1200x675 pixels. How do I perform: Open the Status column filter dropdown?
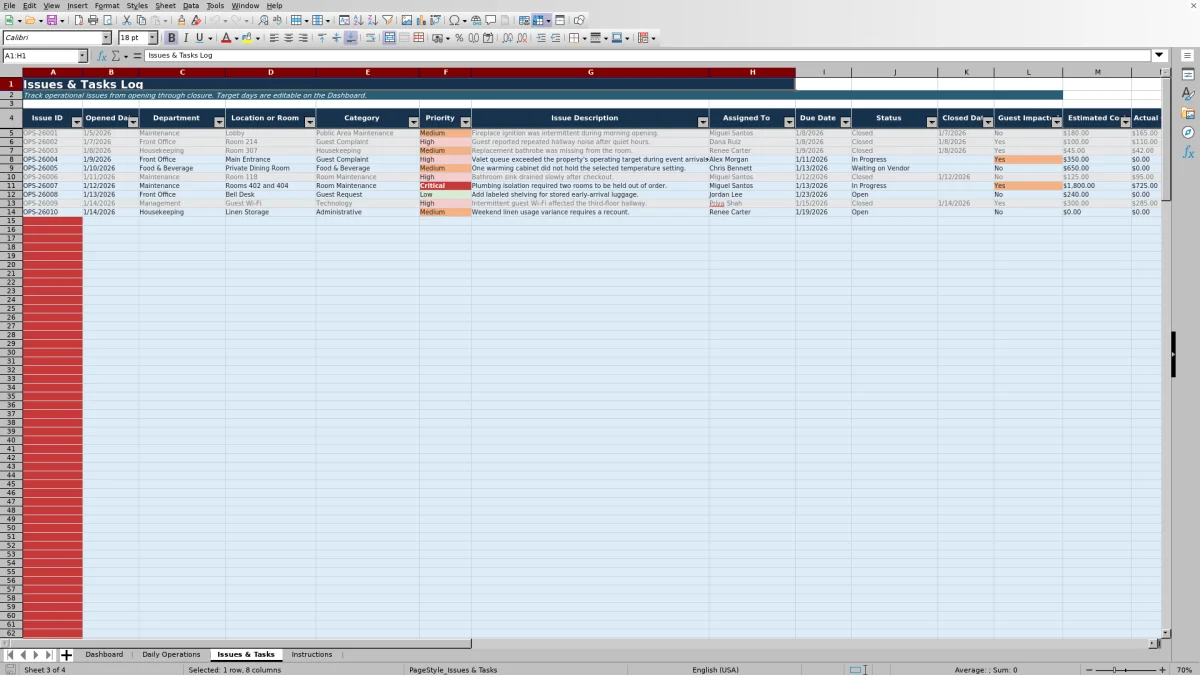932,122
